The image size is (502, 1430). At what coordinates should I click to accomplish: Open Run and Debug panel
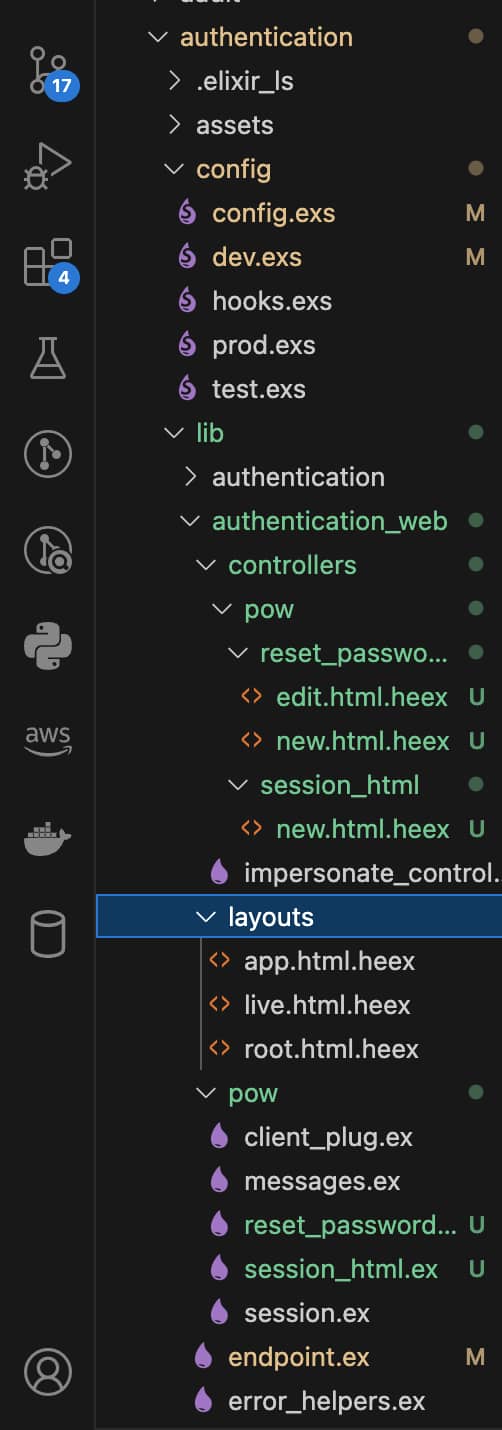tap(48, 166)
